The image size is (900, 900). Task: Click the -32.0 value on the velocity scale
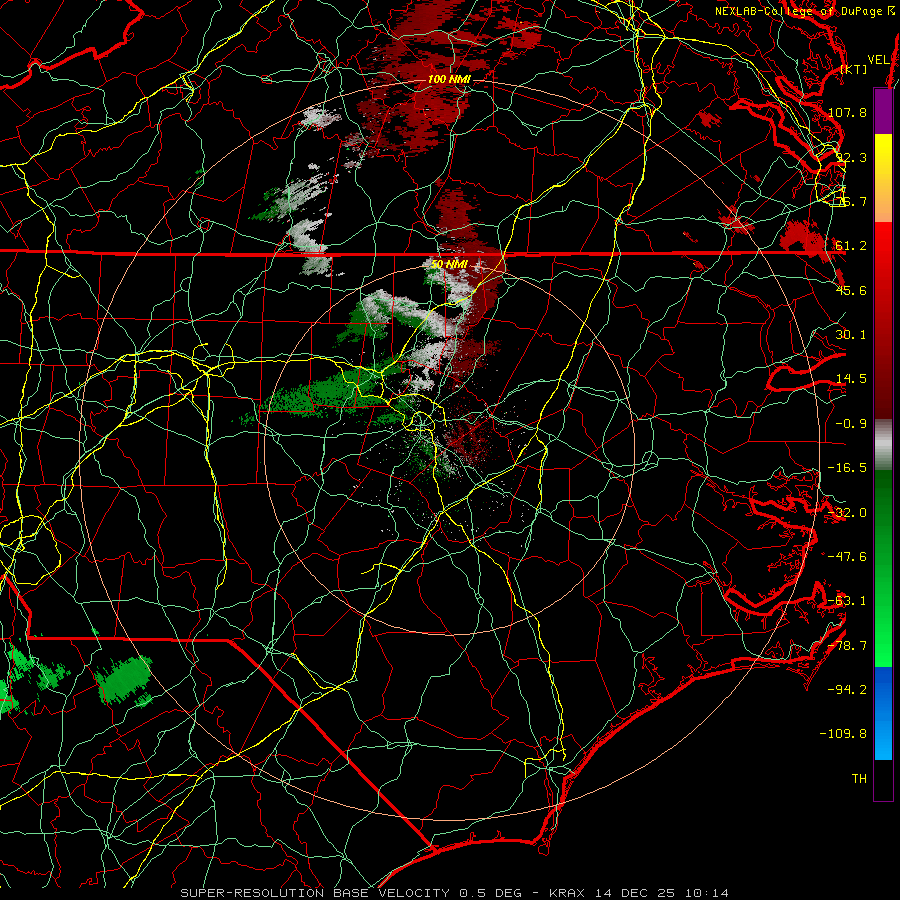[x=847, y=513]
